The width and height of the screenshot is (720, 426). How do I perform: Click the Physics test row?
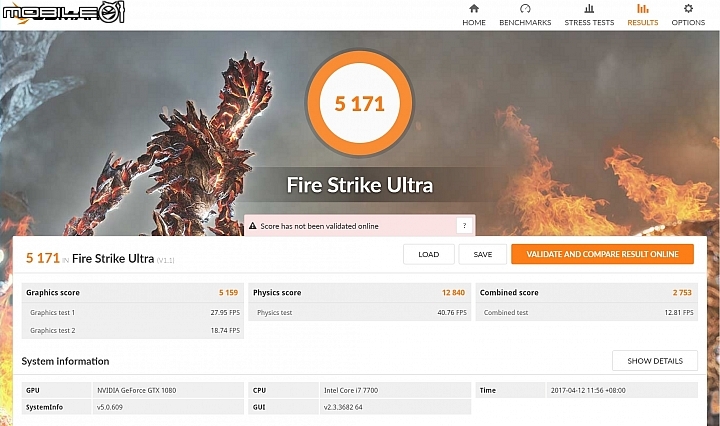(360, 312)
